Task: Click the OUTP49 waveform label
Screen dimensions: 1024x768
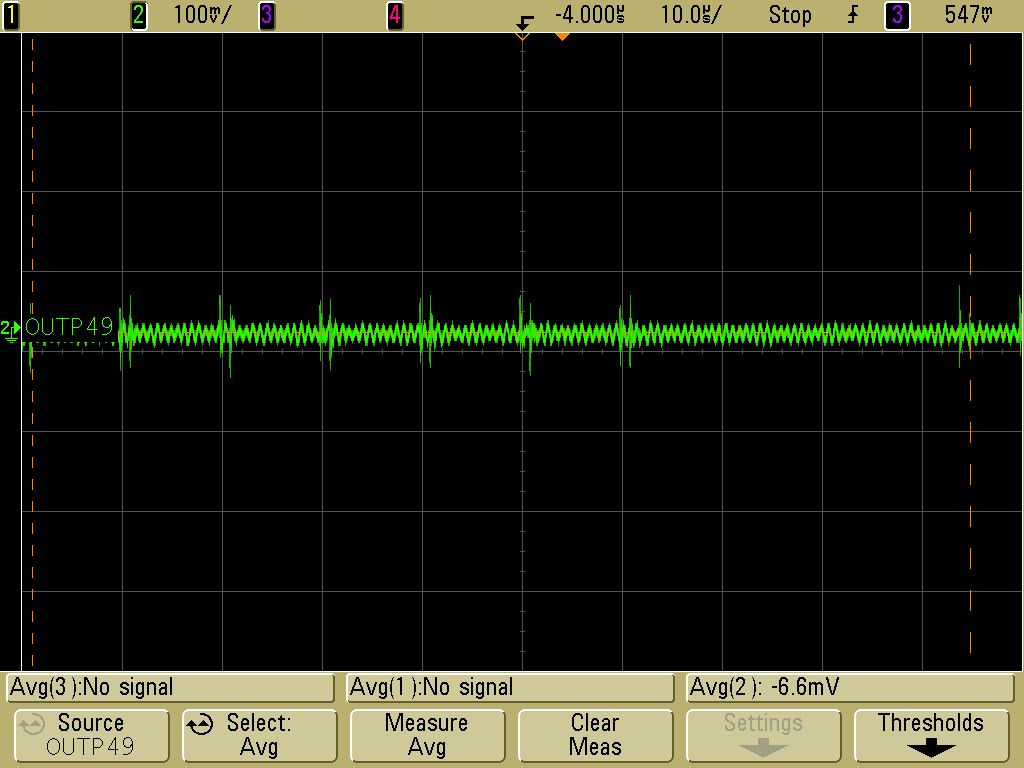Action: (69, 327)
